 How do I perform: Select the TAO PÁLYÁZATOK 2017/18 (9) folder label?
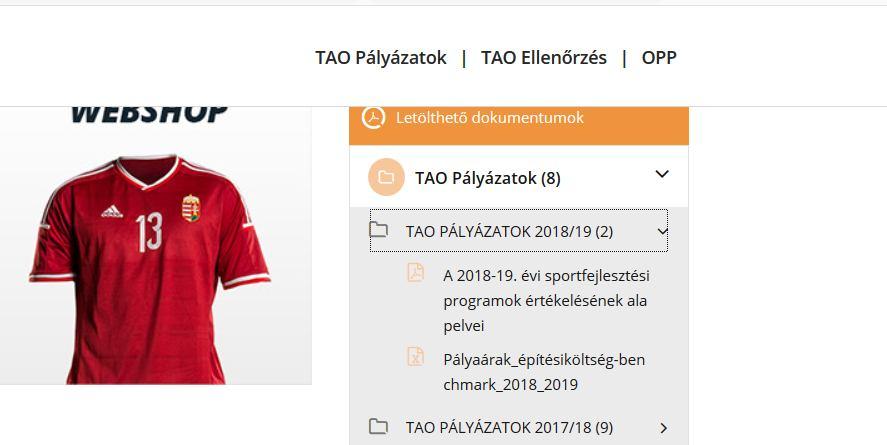tap(509, 428)
